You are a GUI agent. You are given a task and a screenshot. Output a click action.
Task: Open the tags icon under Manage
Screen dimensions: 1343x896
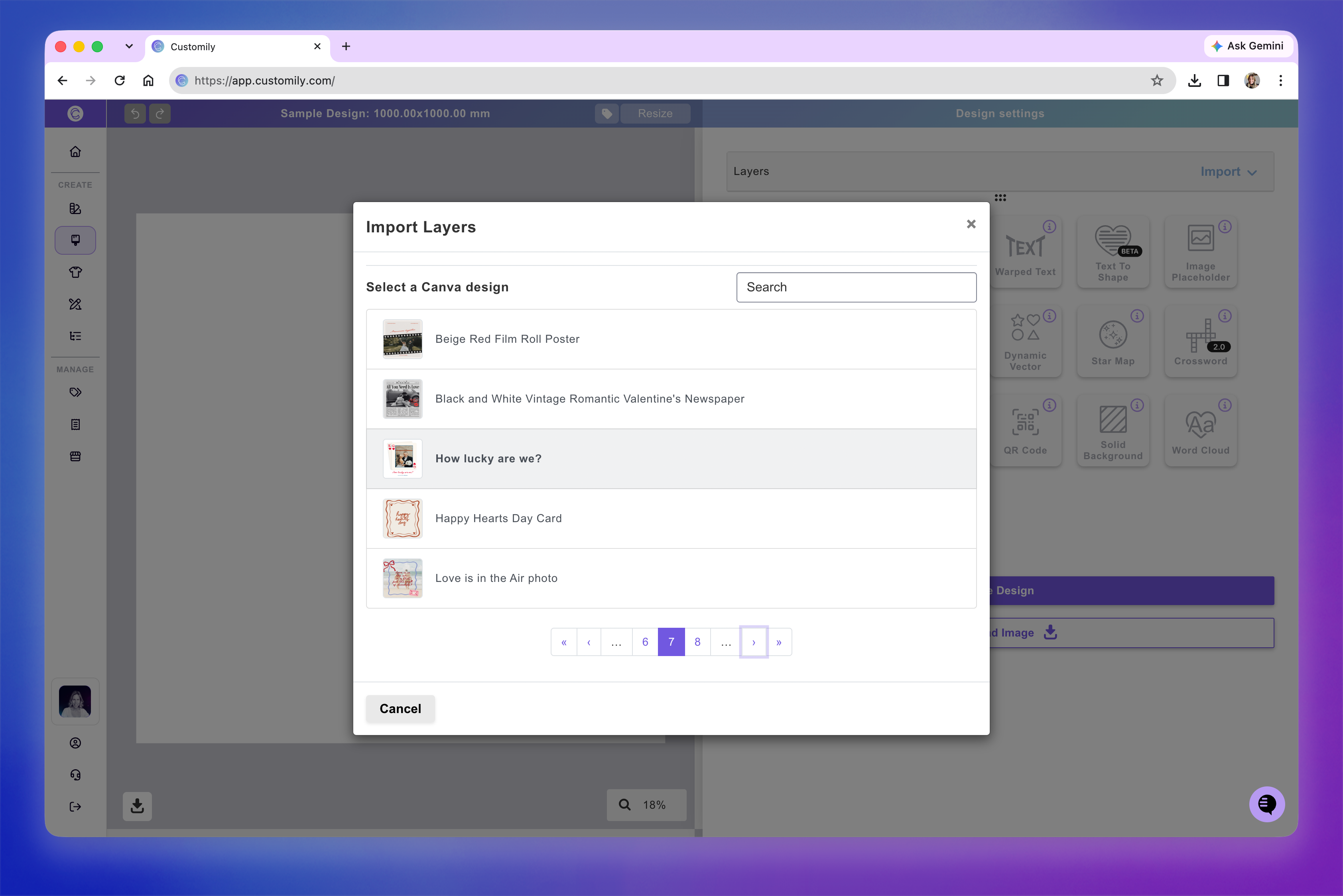coord(75,392)
